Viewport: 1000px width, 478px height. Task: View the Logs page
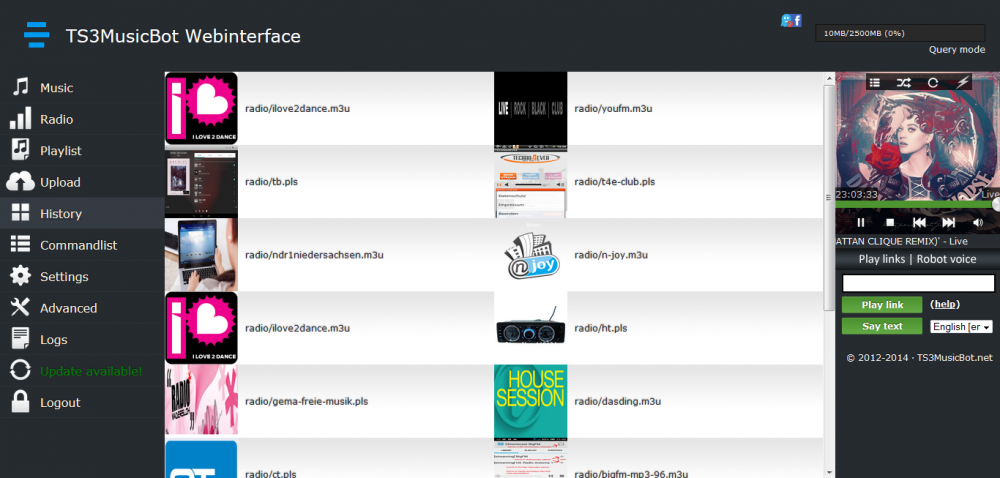tap(82, 339)
